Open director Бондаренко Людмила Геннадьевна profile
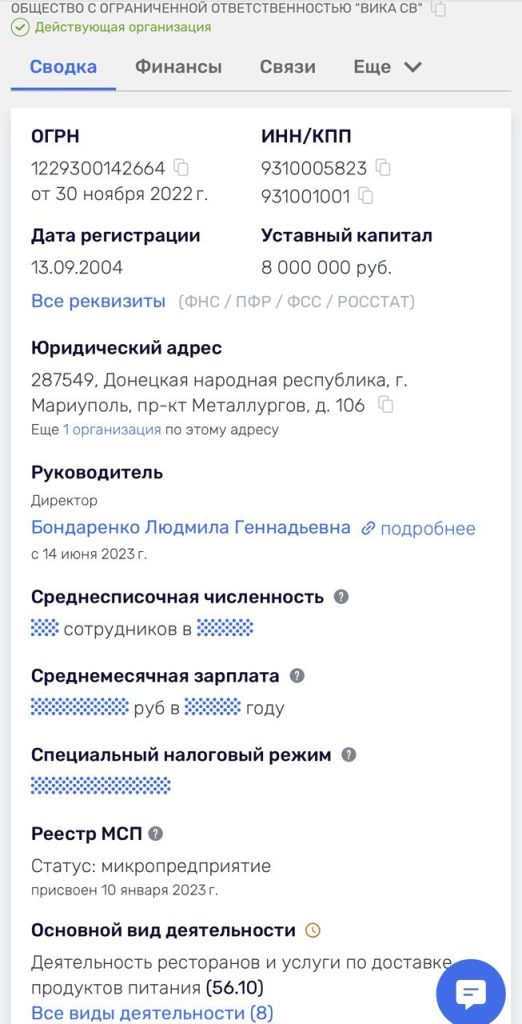The width and height of the screenshot is (522, 1024). coord(191,527)
